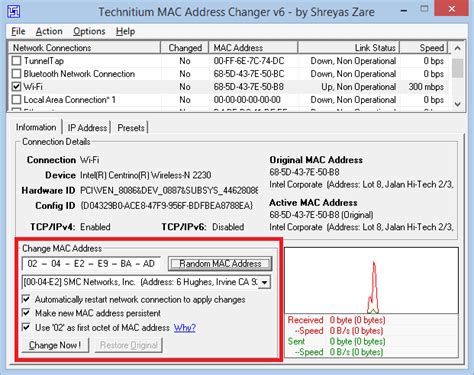This screenshot has width=474, height=375.
Task: Click 'Up, Non Operational' link status cell
Action: coord(359,87)
